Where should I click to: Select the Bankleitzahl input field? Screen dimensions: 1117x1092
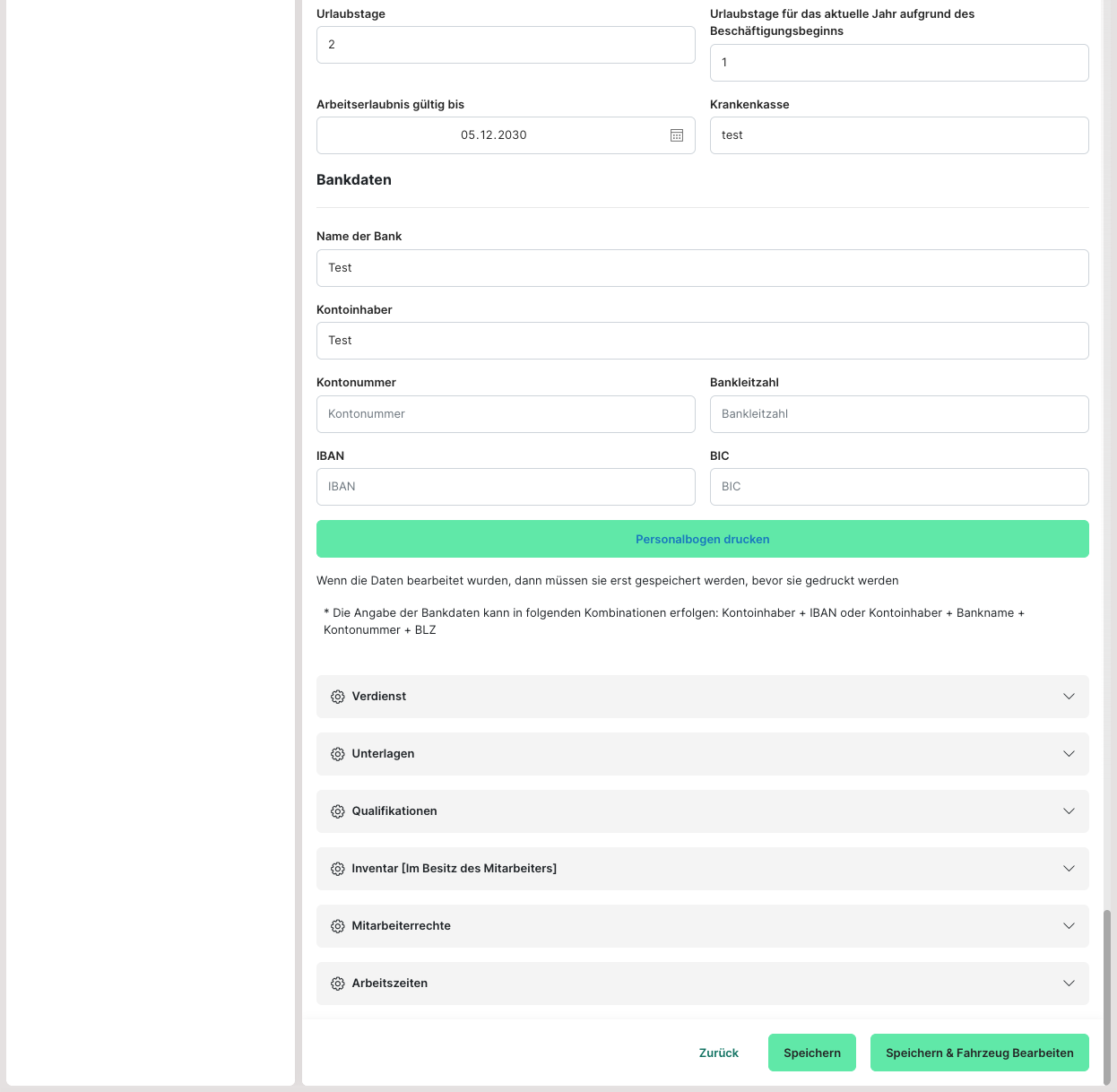pos(899,414)
